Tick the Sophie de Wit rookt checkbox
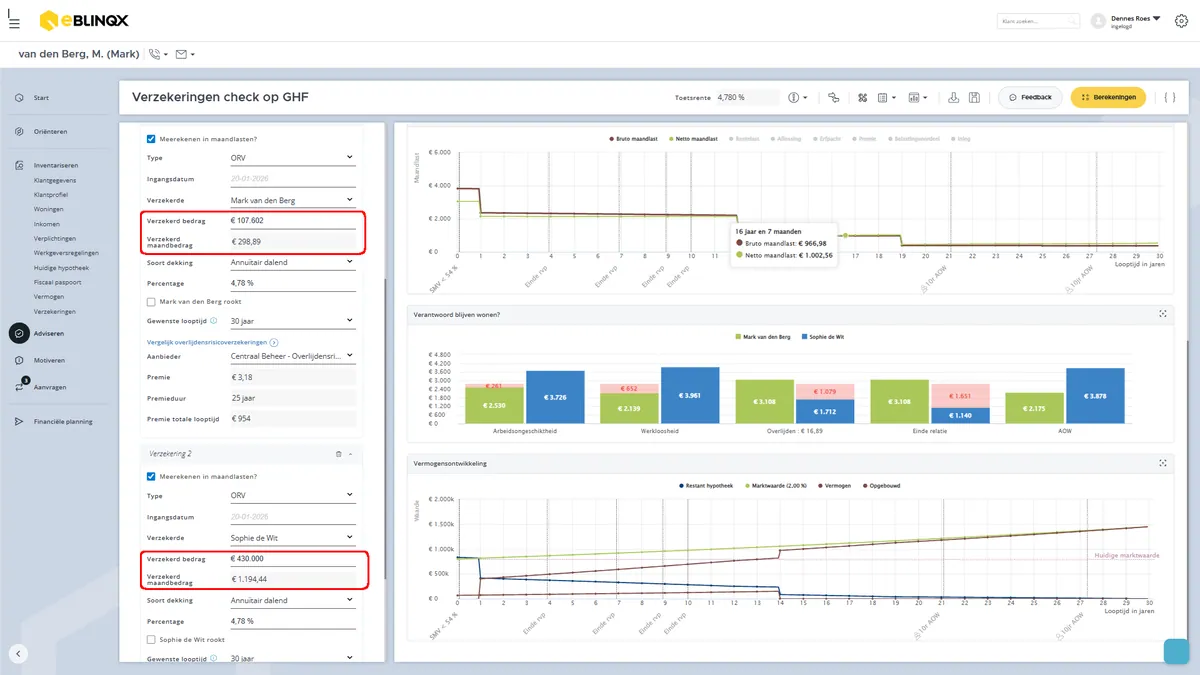Screen dimensions: 1200x675 [x=151, y=639]
